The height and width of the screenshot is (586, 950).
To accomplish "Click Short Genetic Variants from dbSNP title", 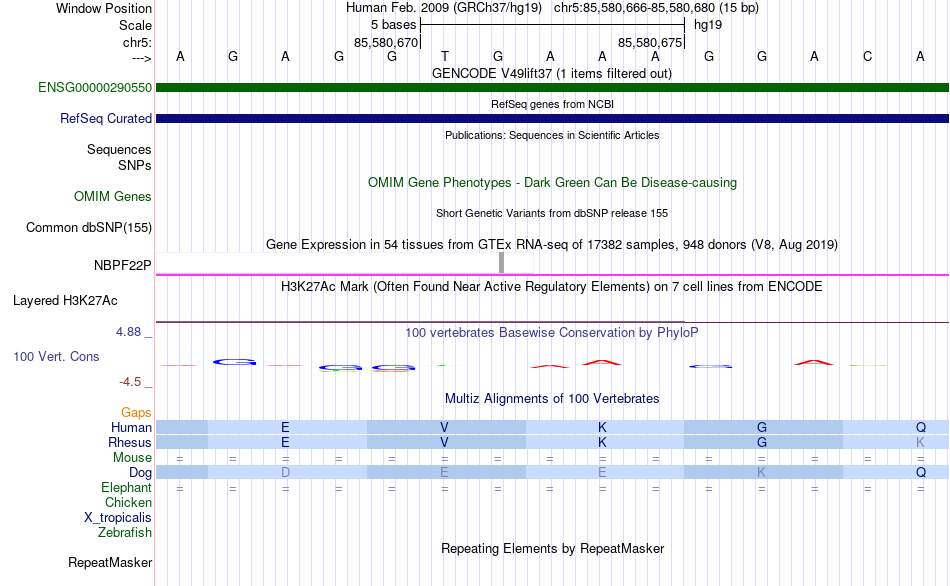I will 552,213.
